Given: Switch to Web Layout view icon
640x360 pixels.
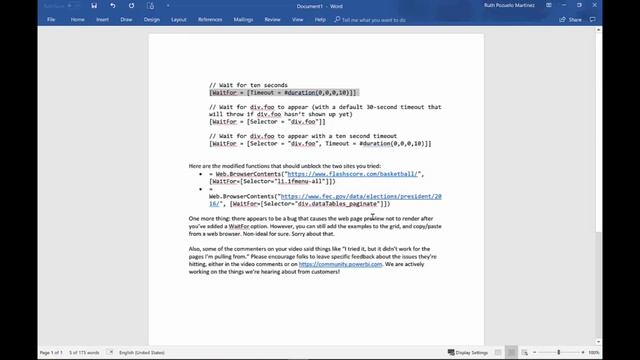Looking at the screenshot, I should coord(524,352).
